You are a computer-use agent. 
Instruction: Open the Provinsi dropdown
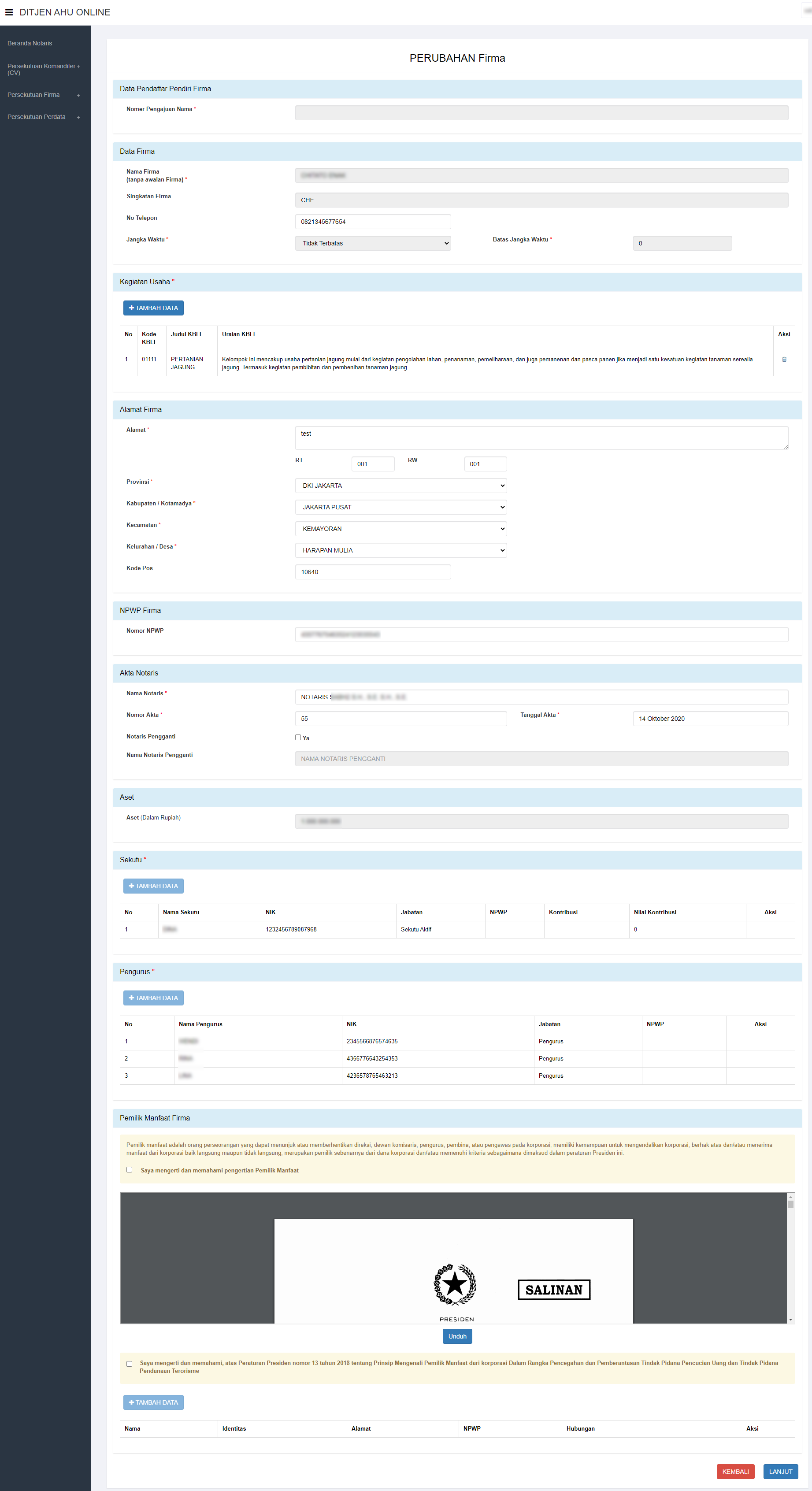400,486
